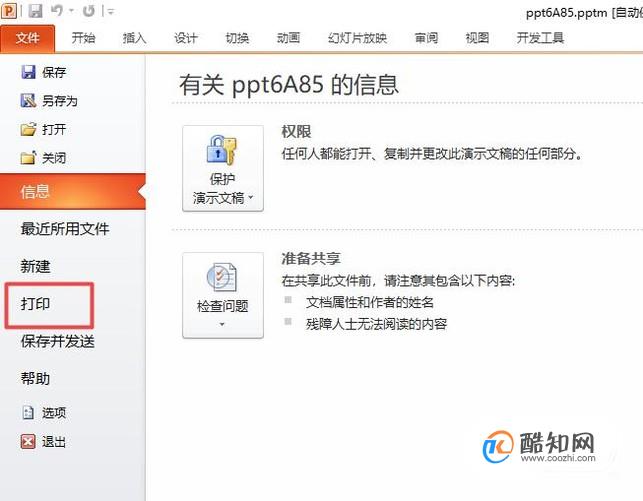Choose 退出 text in the sidebar
643x501 pixels.
tap(54, 442)
